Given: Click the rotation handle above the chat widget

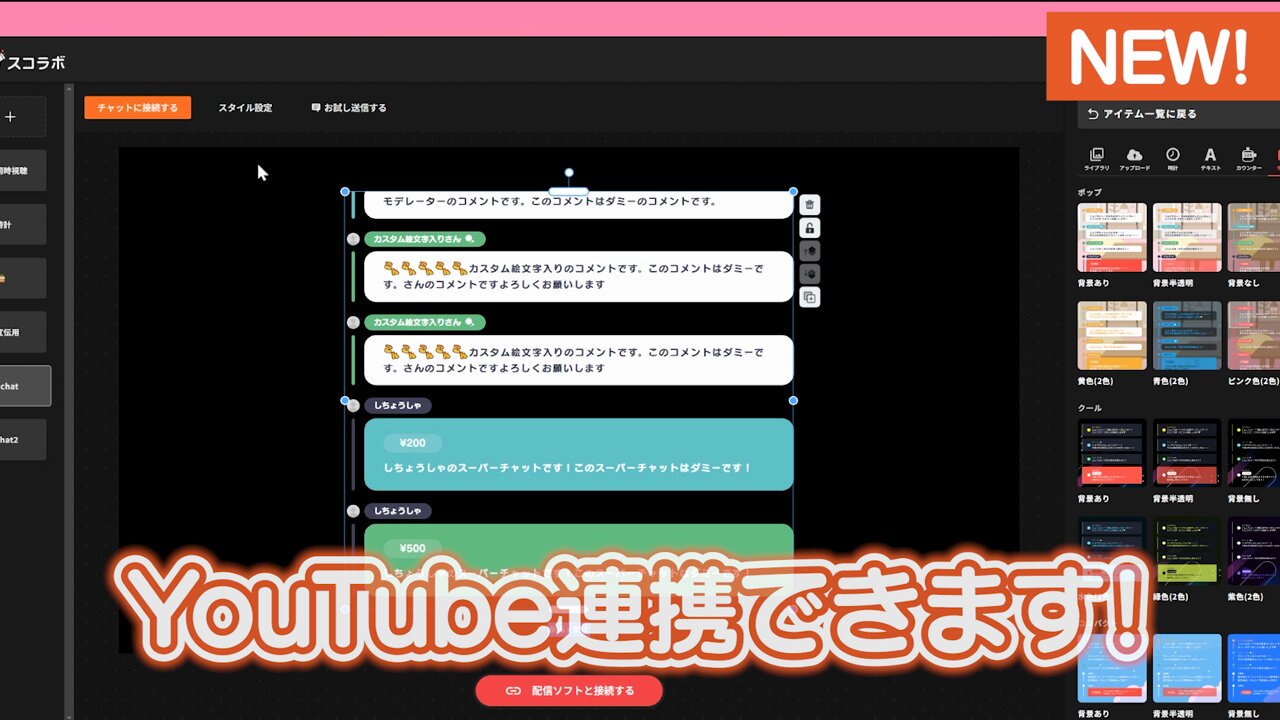Looking at the screenshot, I should (569, 172).
